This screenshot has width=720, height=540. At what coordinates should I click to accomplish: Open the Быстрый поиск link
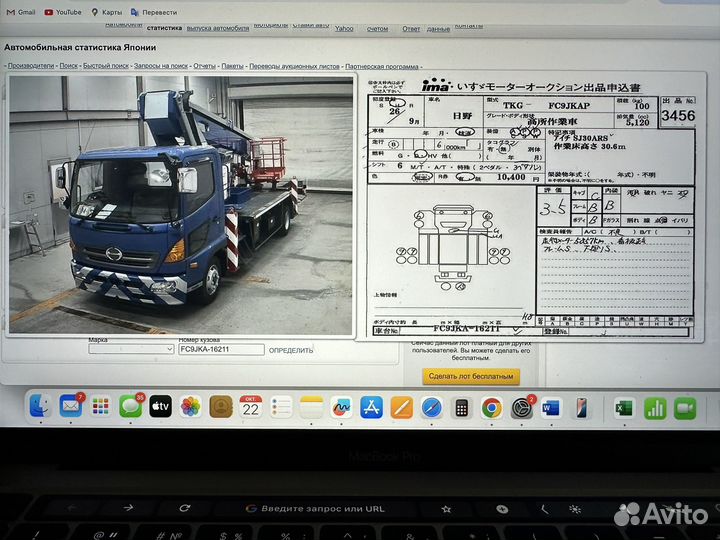106,66
